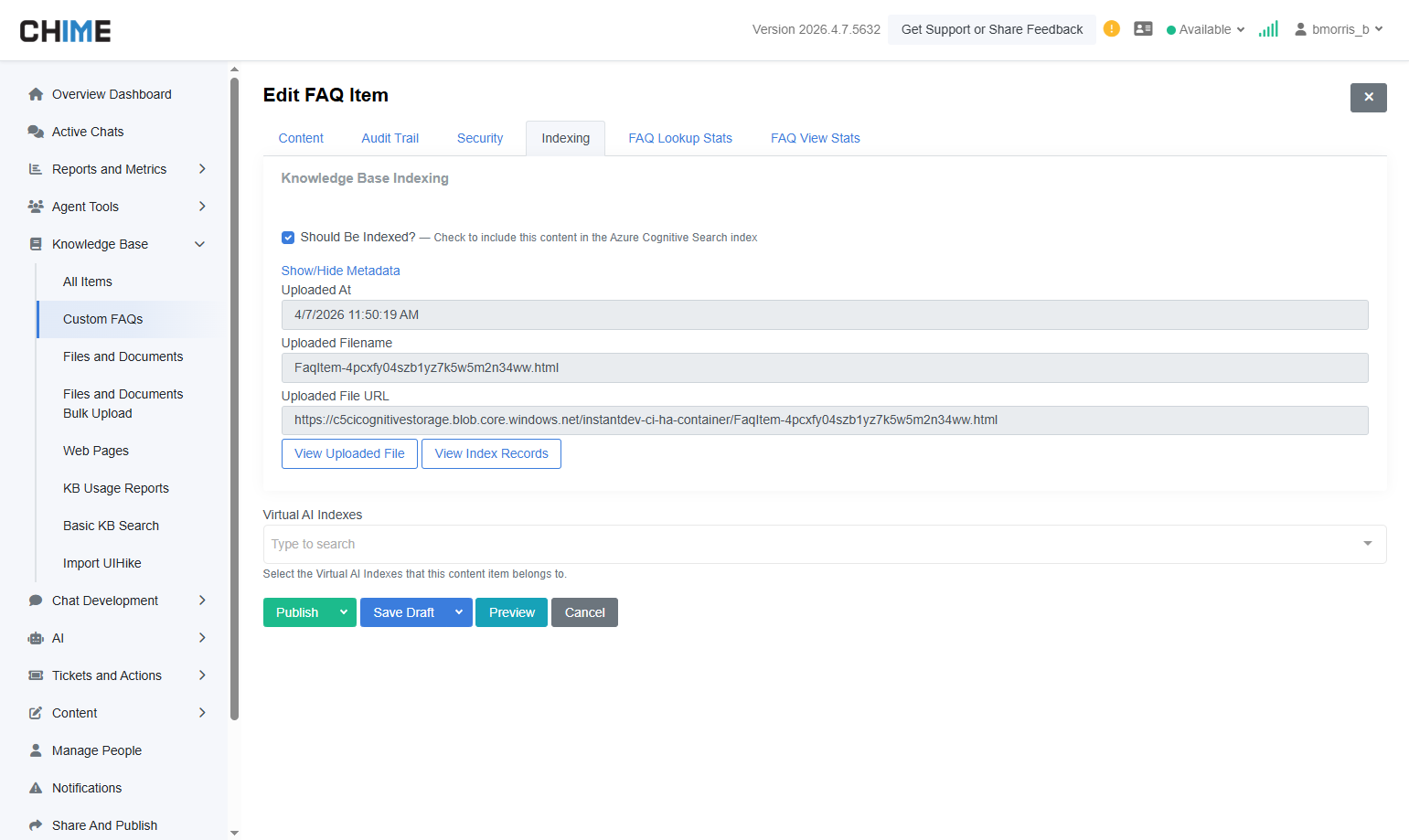The height and width of the screenshot is (840, 1409).
Task: Collapse the Knowledge Base section chevron
Action: point(199,243)
